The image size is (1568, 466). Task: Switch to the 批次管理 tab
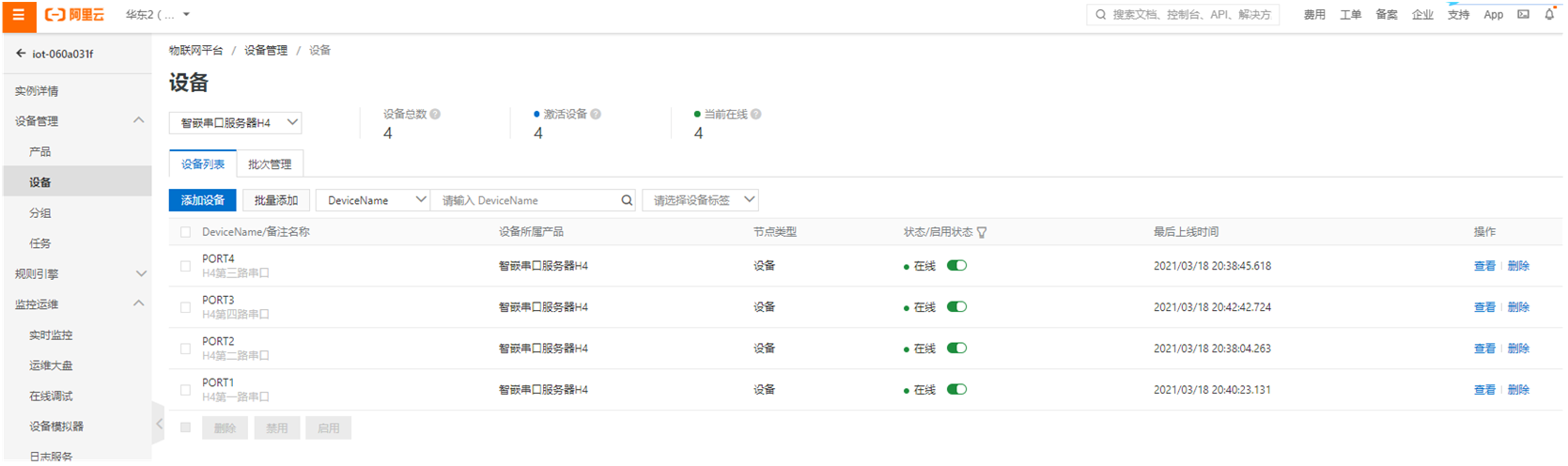(x=270, y=164)
